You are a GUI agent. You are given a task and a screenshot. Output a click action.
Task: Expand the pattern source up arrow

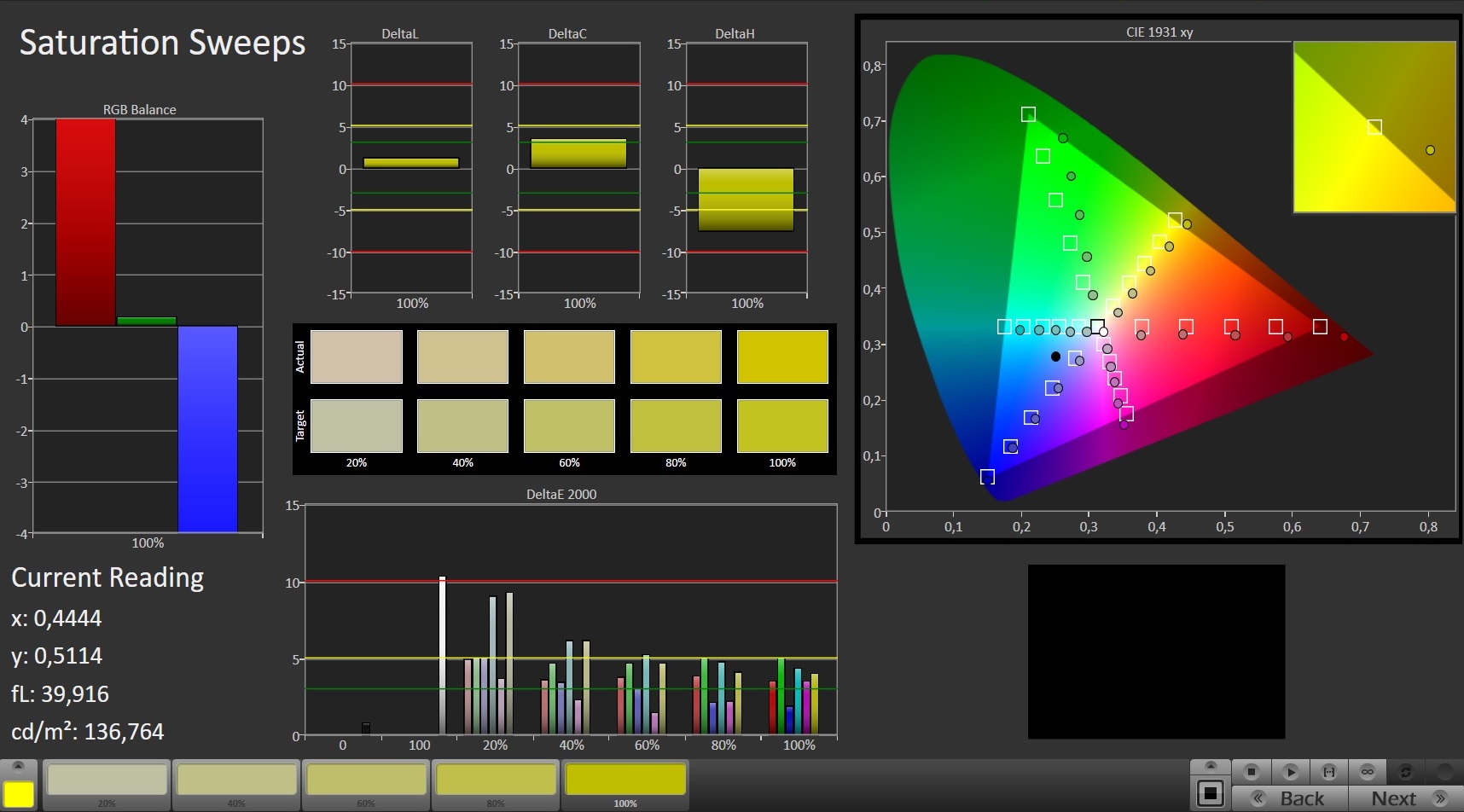click(1210, 767)
